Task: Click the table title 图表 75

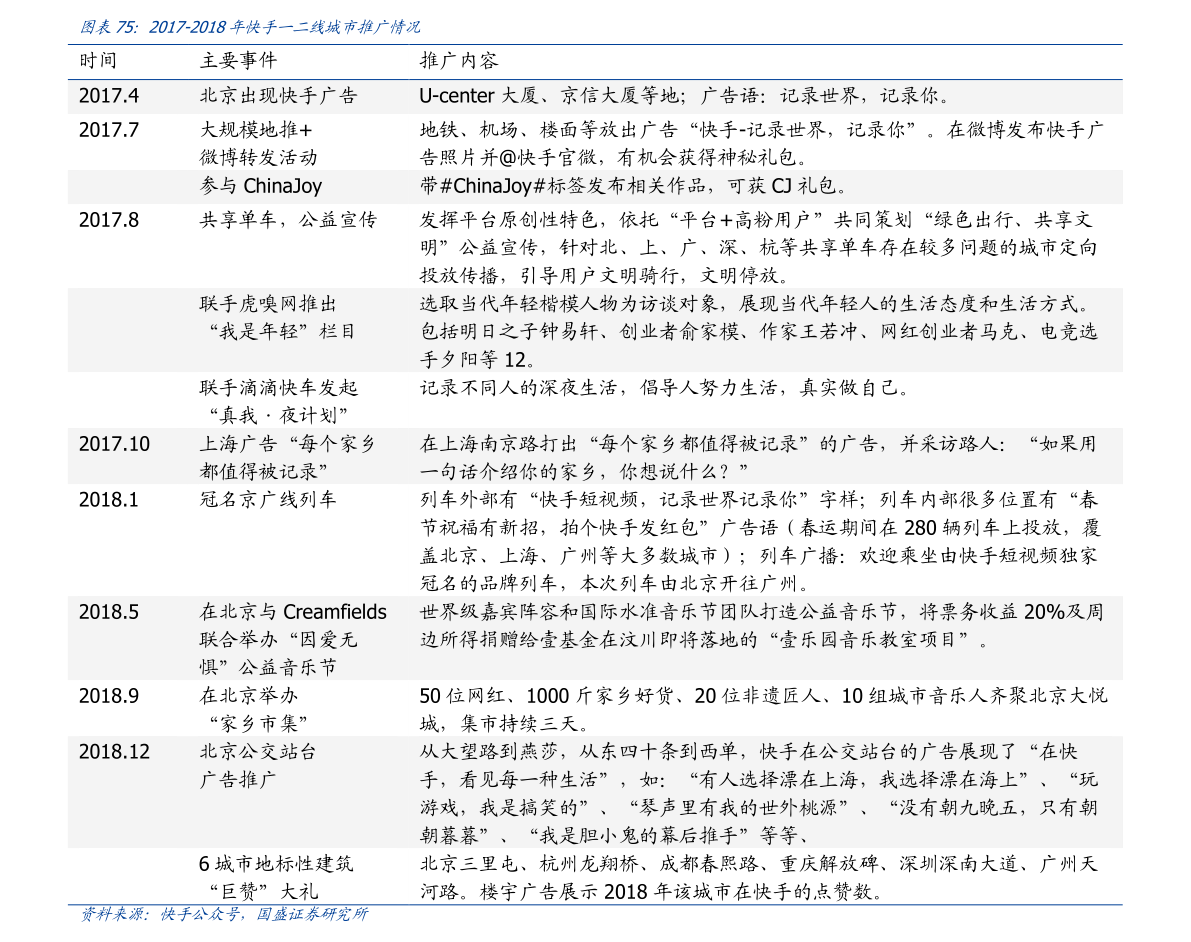Action: tap(249, 27)
